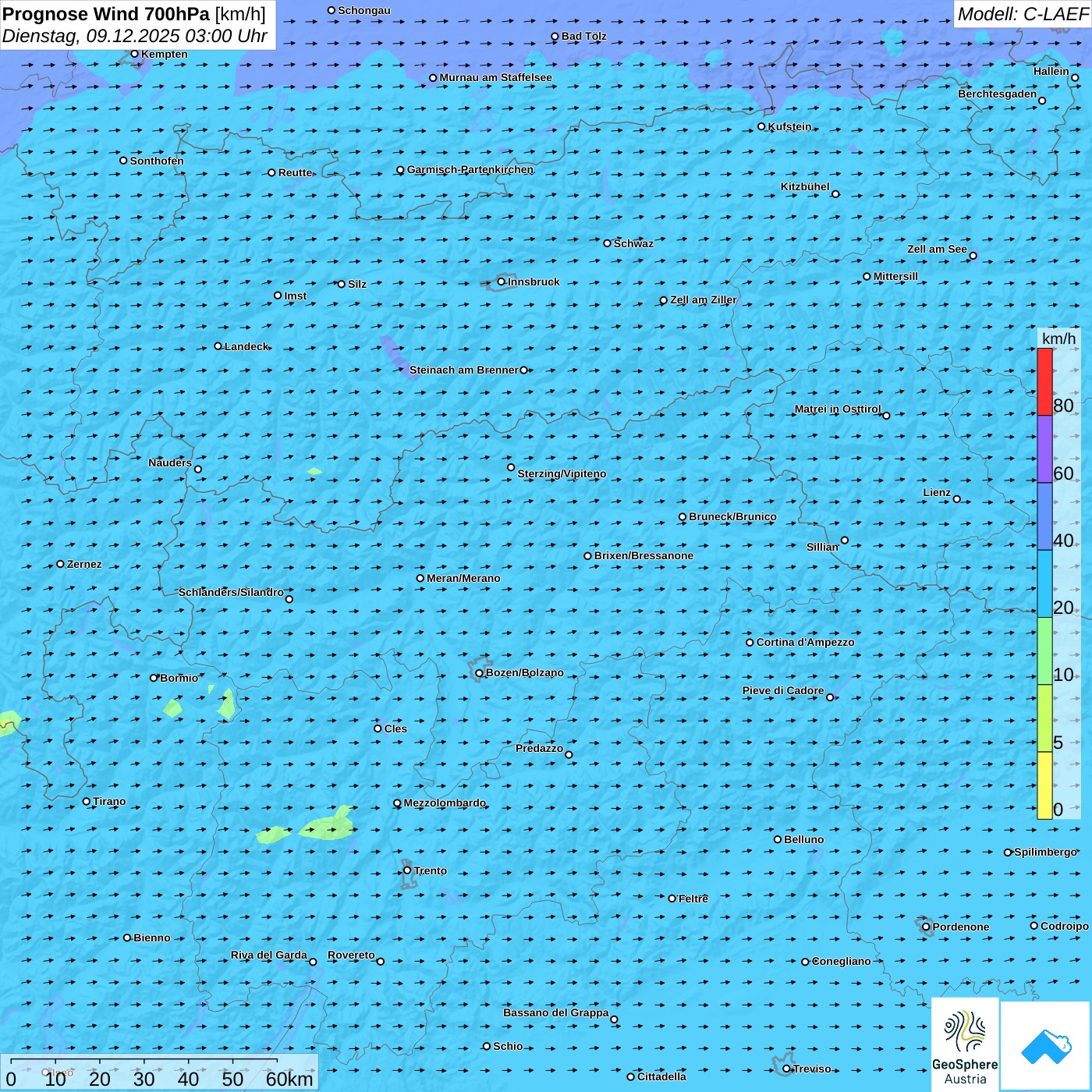Select the Belluno label
Screen dimensions: 1092x1092
click(x=803, y=839)
